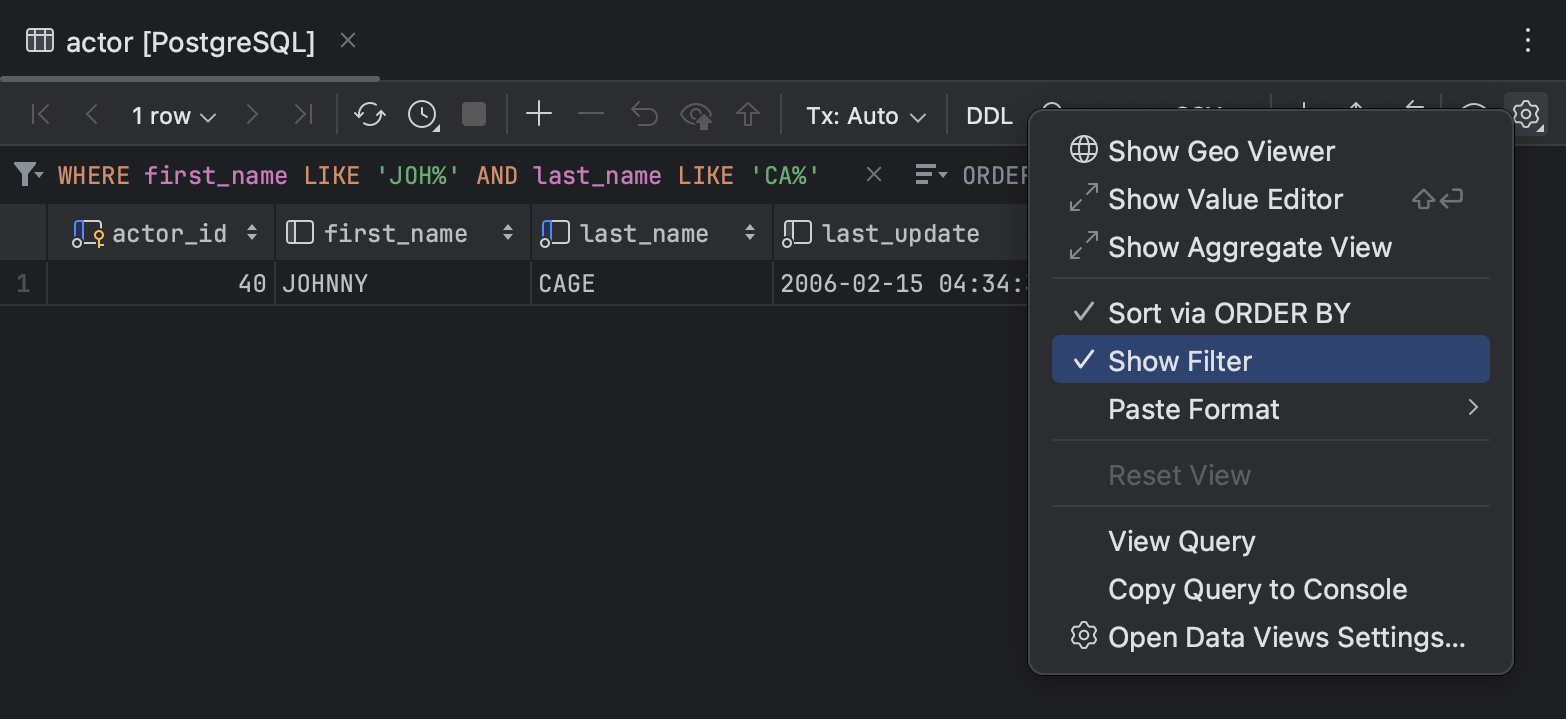
Task: Click the DDL button
Action: tap(988, 114)
